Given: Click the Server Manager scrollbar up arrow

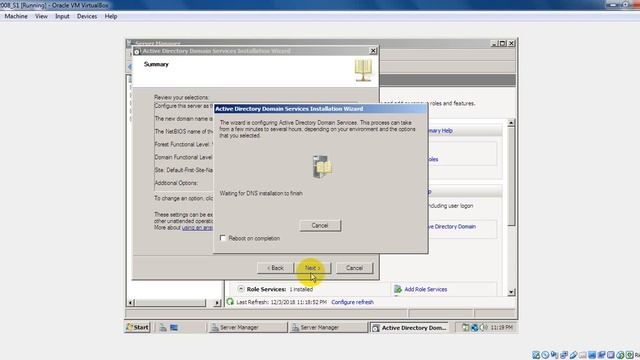Looking at the screenshot, I should click(x=511, y=122).
